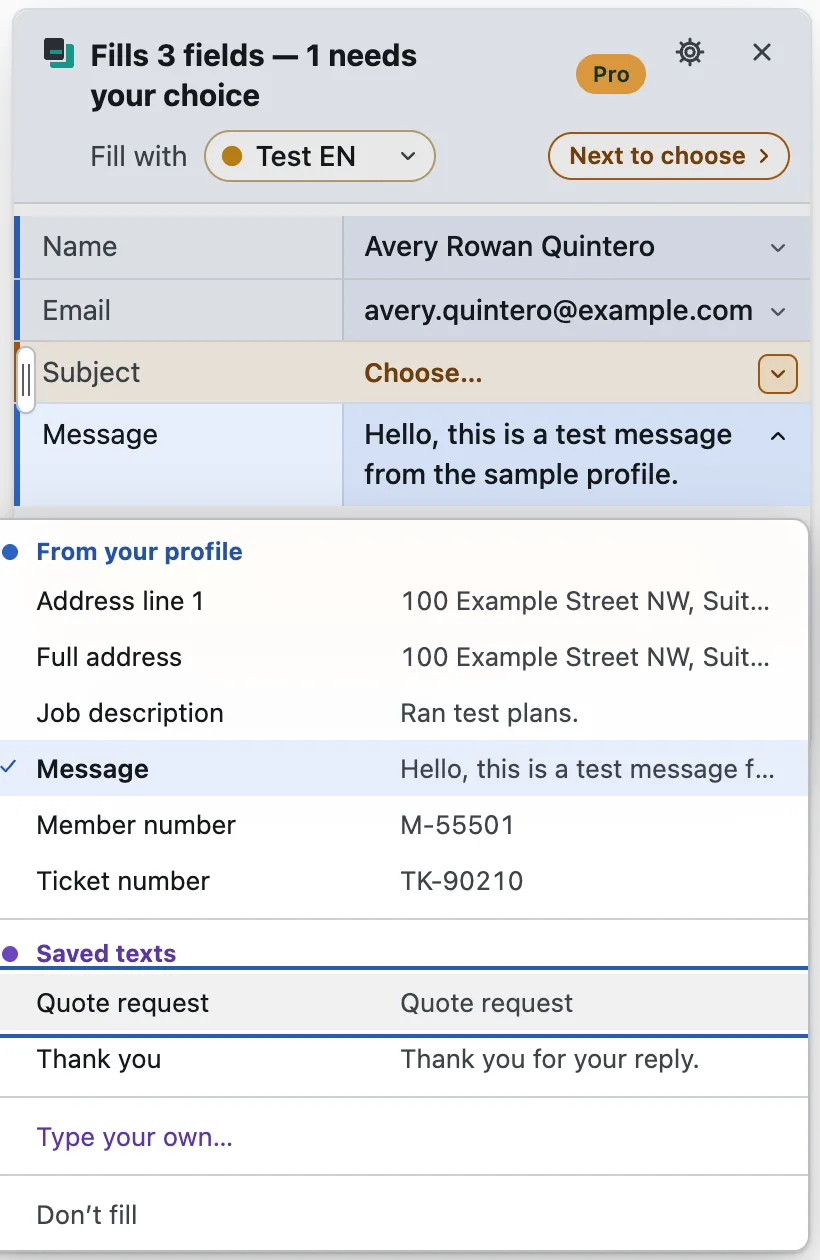Click Next to choose button

(x=669, y=156)
